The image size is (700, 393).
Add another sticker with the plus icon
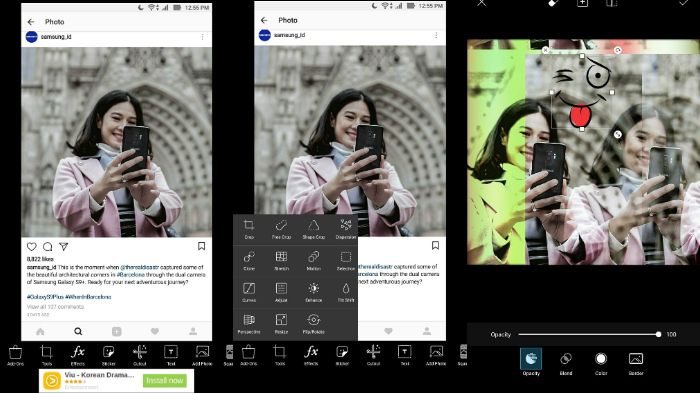click(x=582, y=3)
